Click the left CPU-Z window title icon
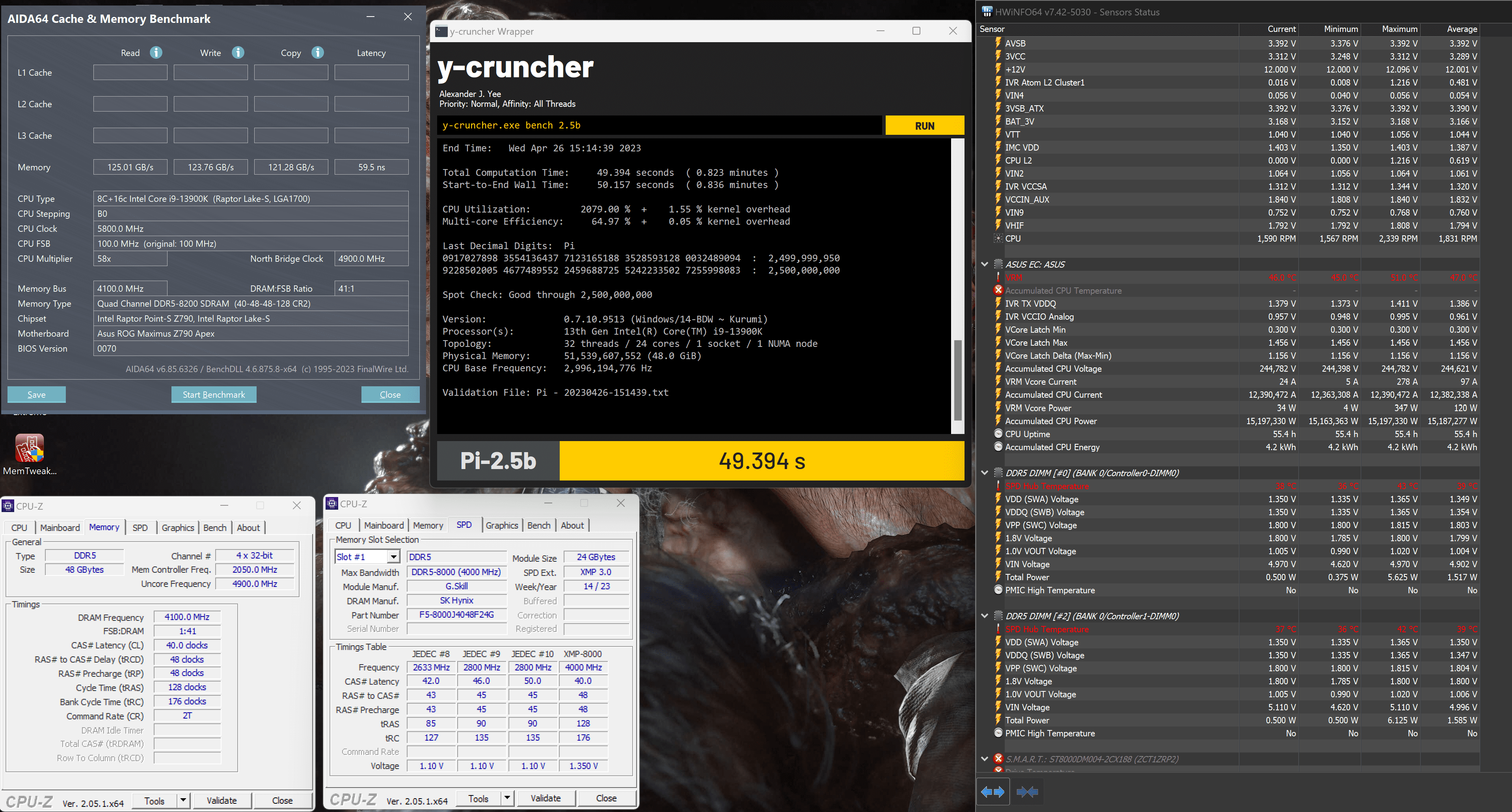 (x=8, y=505)
